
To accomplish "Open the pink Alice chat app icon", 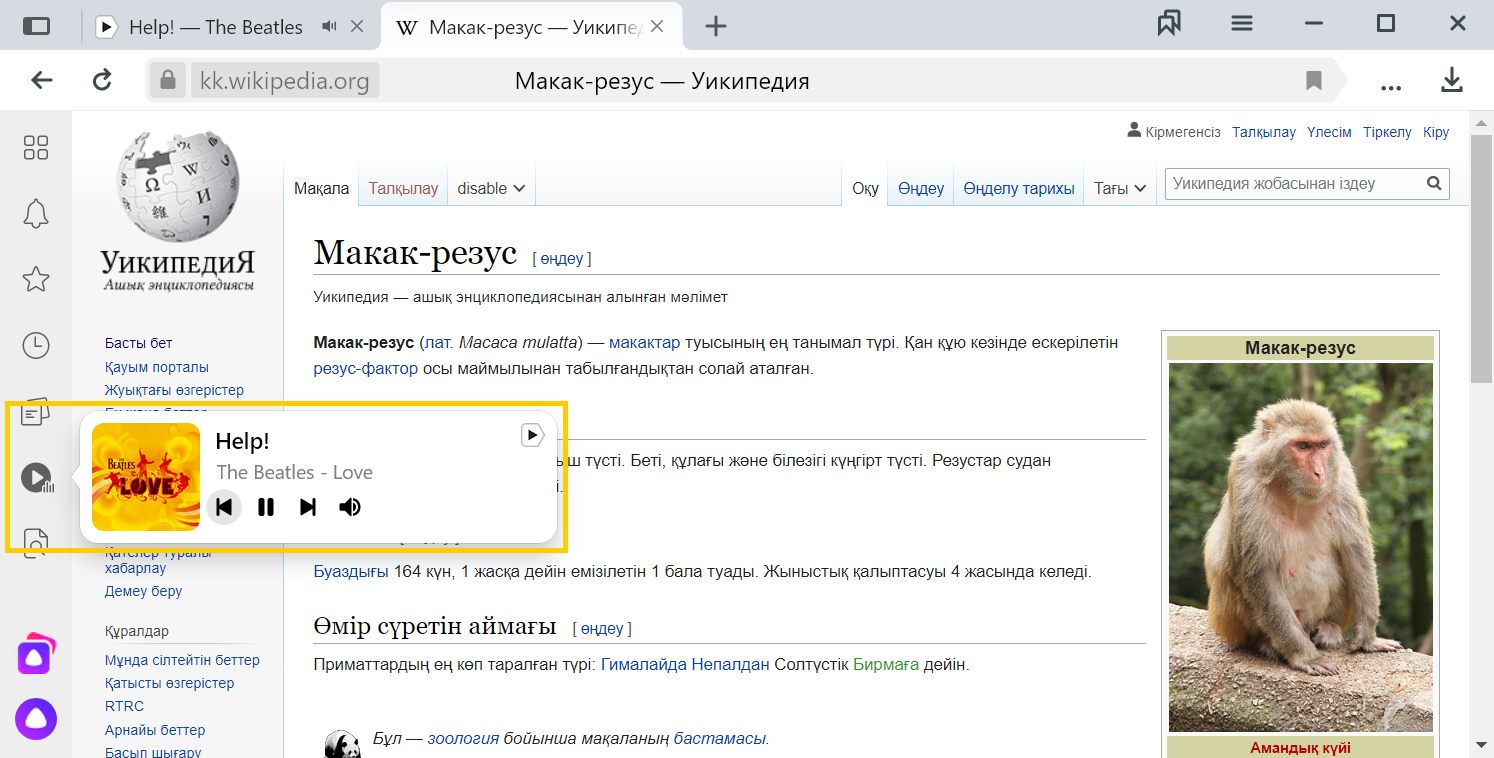I will point(35,654).
